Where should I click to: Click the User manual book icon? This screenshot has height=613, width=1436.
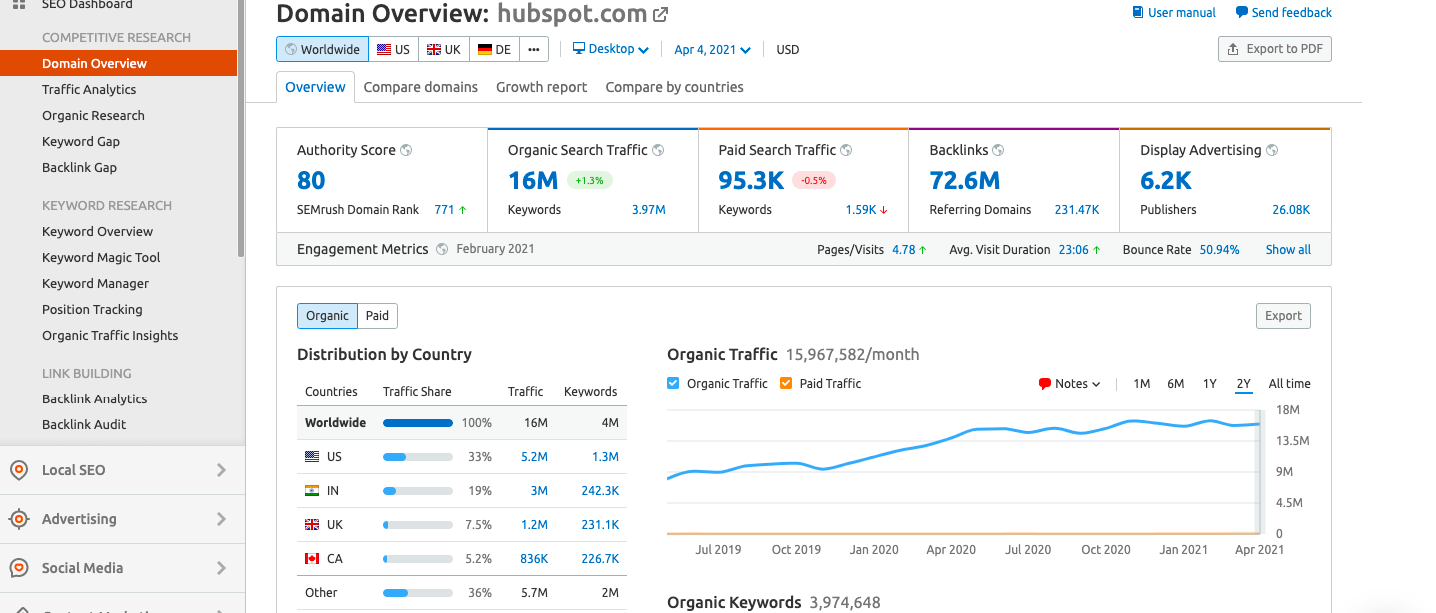click(x=1138, y=13)
